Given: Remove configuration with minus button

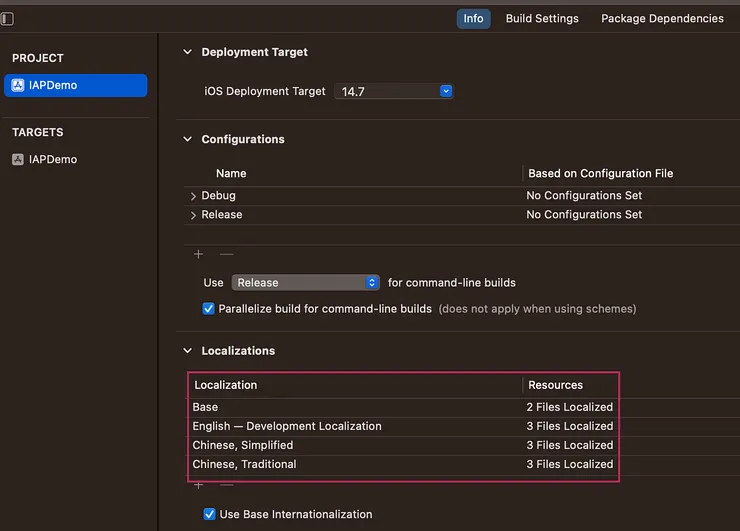Looking at the screenshot, I should coord(226,254).
